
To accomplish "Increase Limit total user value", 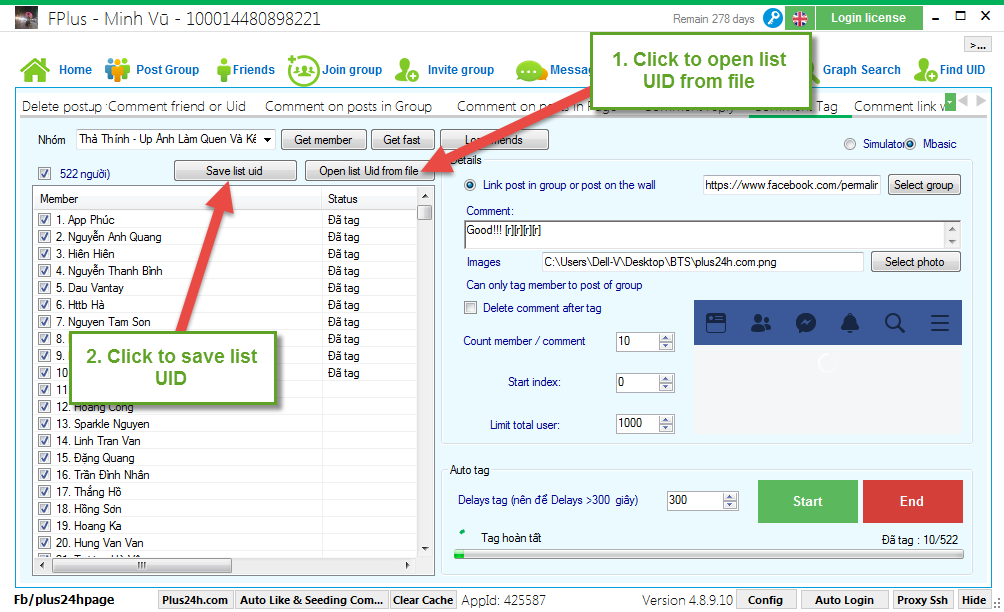I will point(666,419).
